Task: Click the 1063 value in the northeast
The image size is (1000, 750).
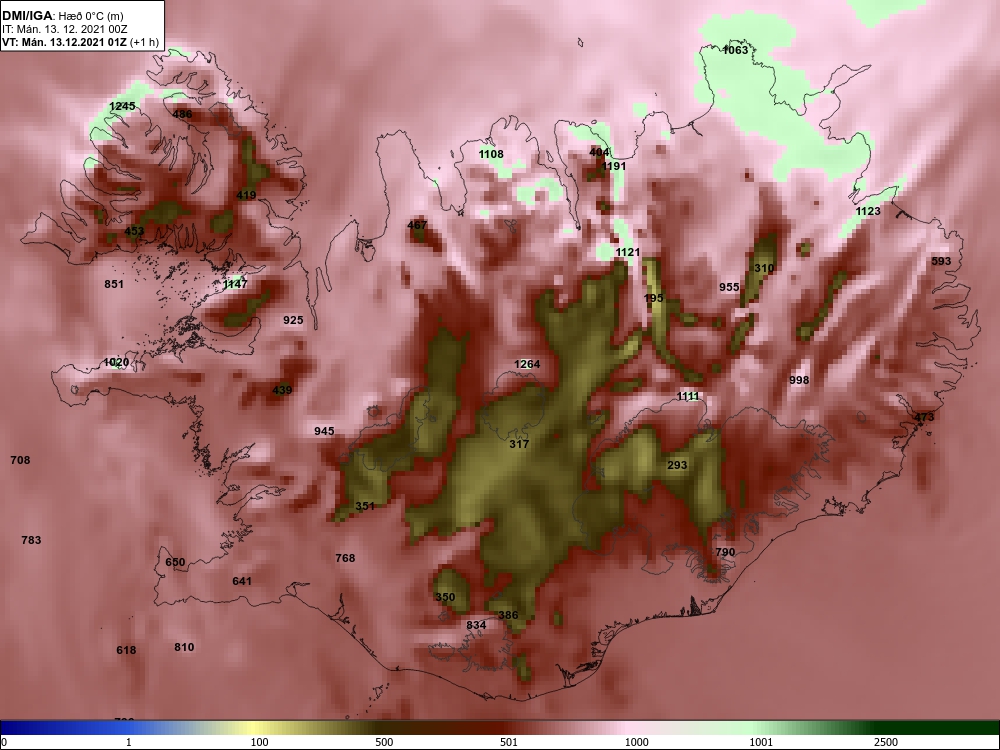Action: coord(735,50)
